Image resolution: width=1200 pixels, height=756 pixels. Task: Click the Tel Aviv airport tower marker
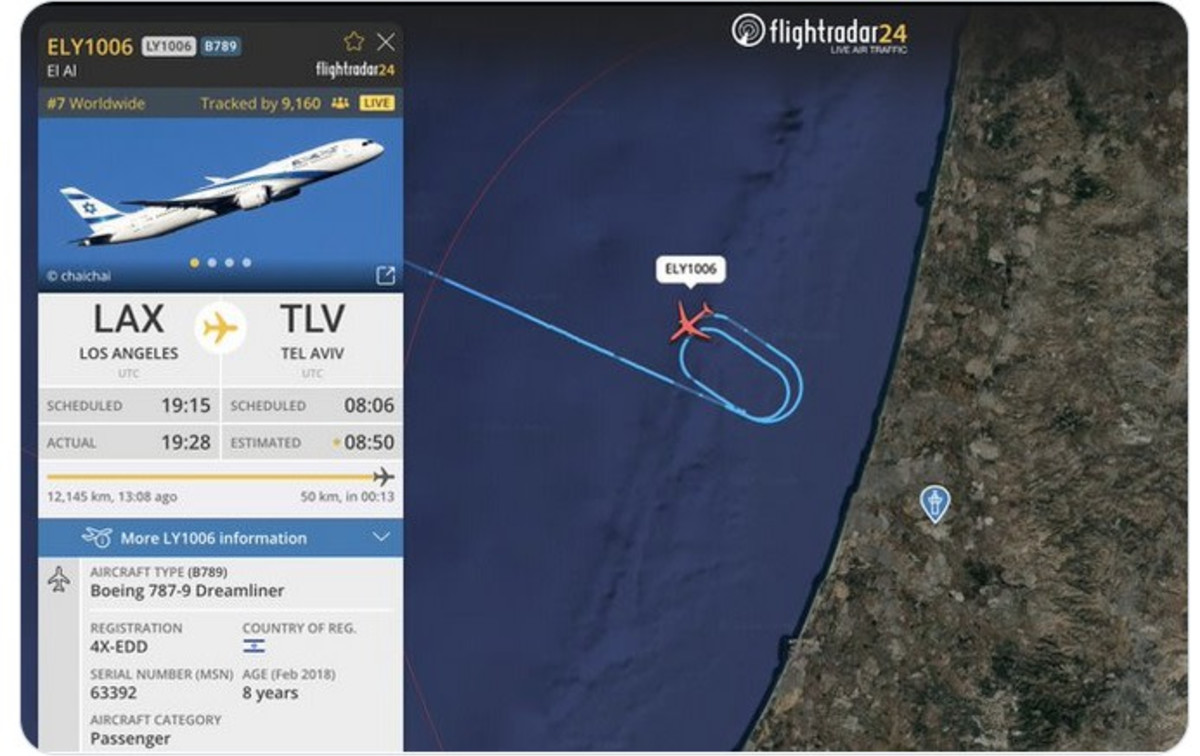pyautogui.click(x=934, y=504)
